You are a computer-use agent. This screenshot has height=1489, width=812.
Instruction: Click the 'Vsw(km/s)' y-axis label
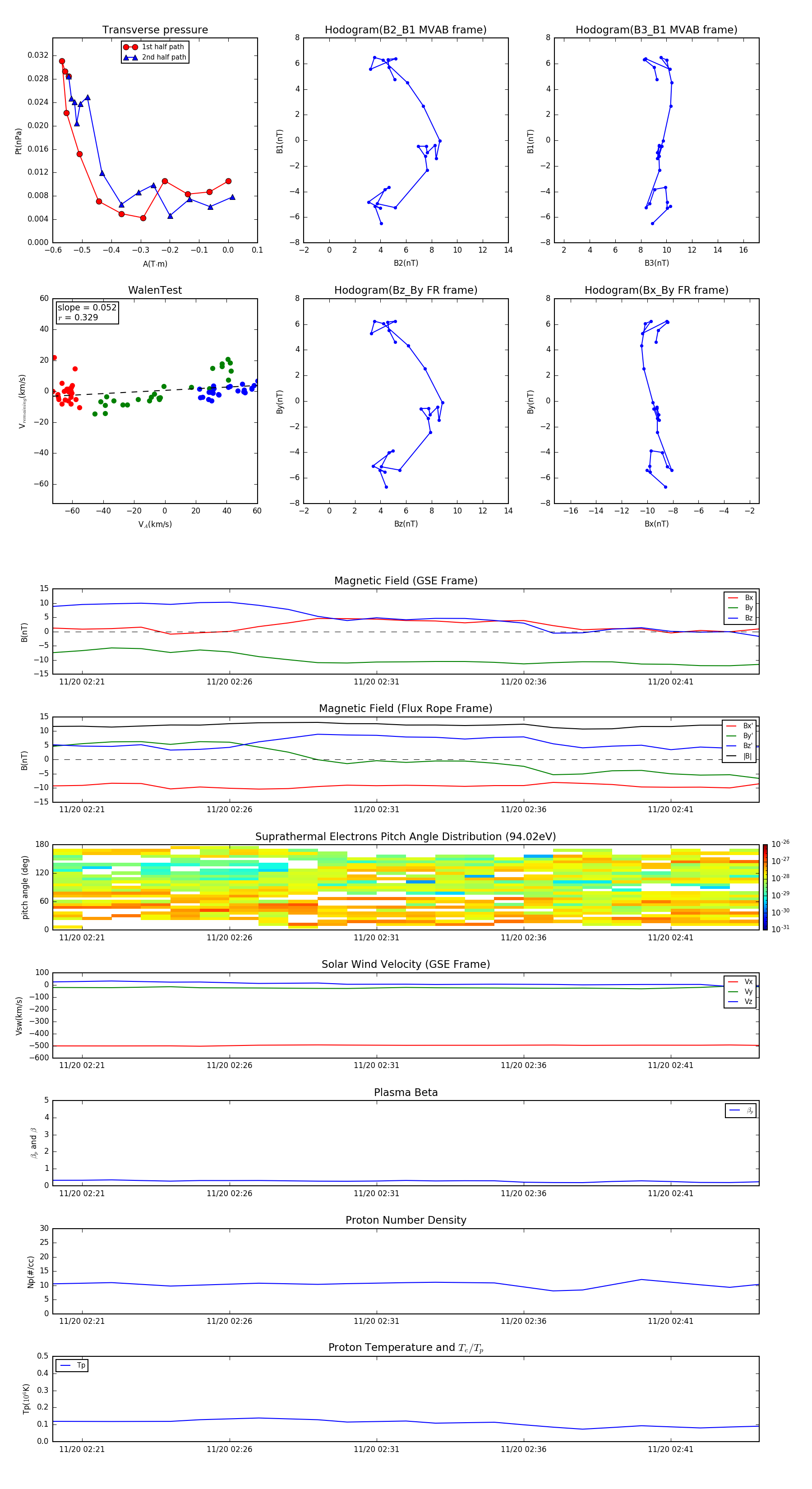pyautogui.click(x=19, y=1016)
